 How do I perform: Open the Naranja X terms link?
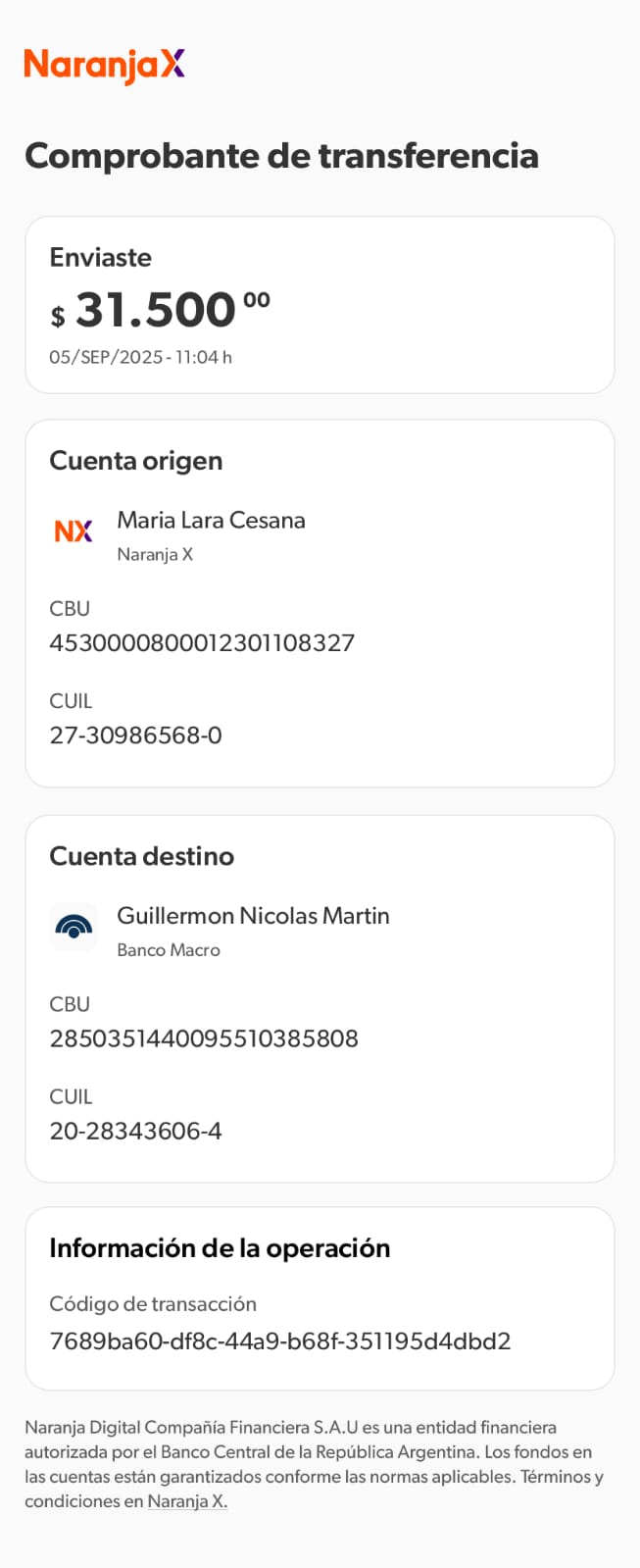coord(187,1501)
